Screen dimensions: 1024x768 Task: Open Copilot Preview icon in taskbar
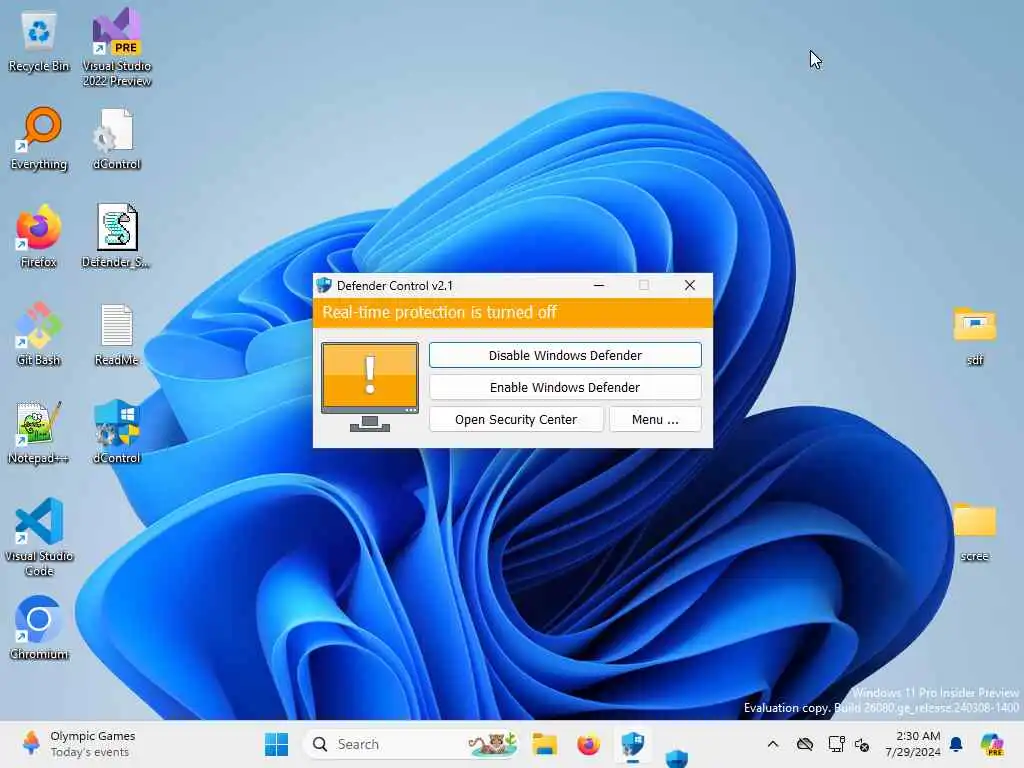tap(992, 744)
